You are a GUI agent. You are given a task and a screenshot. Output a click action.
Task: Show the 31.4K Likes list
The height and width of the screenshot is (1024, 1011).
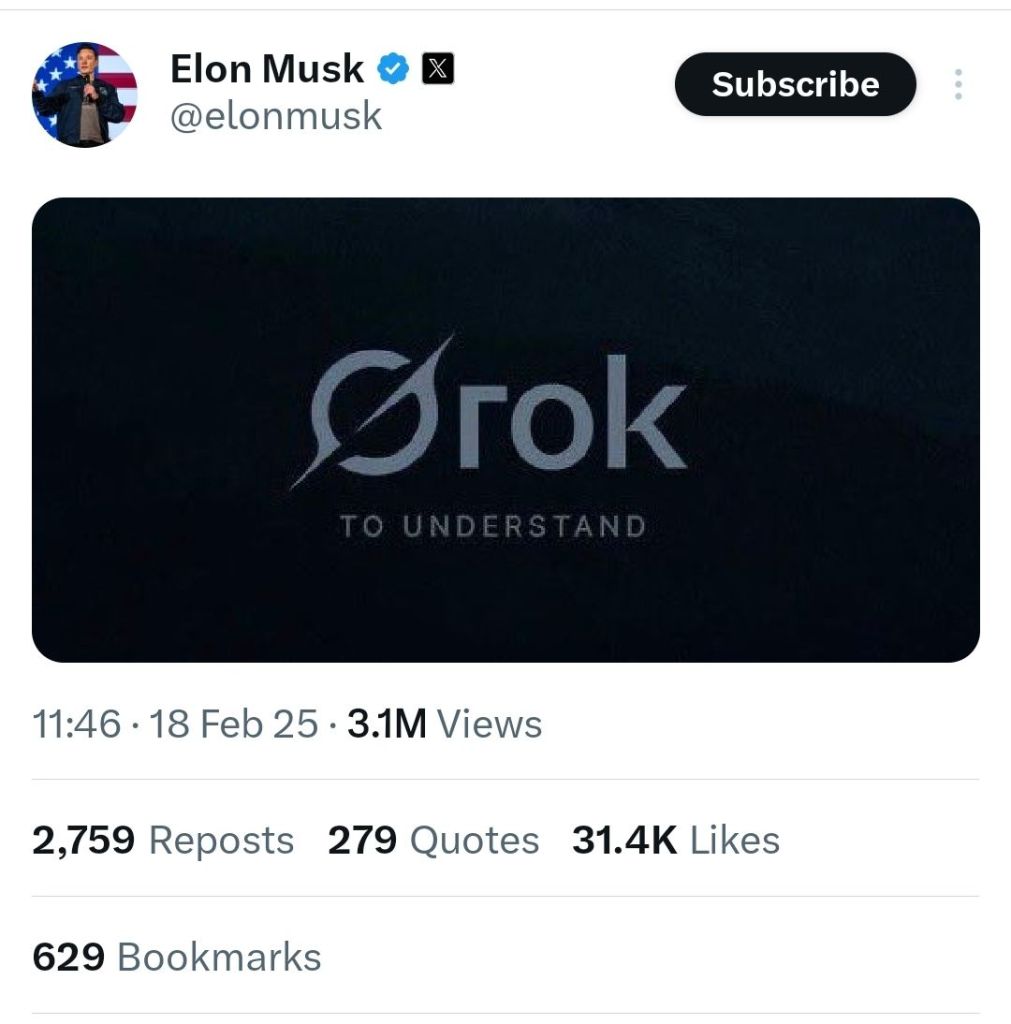tap(675, 840)
